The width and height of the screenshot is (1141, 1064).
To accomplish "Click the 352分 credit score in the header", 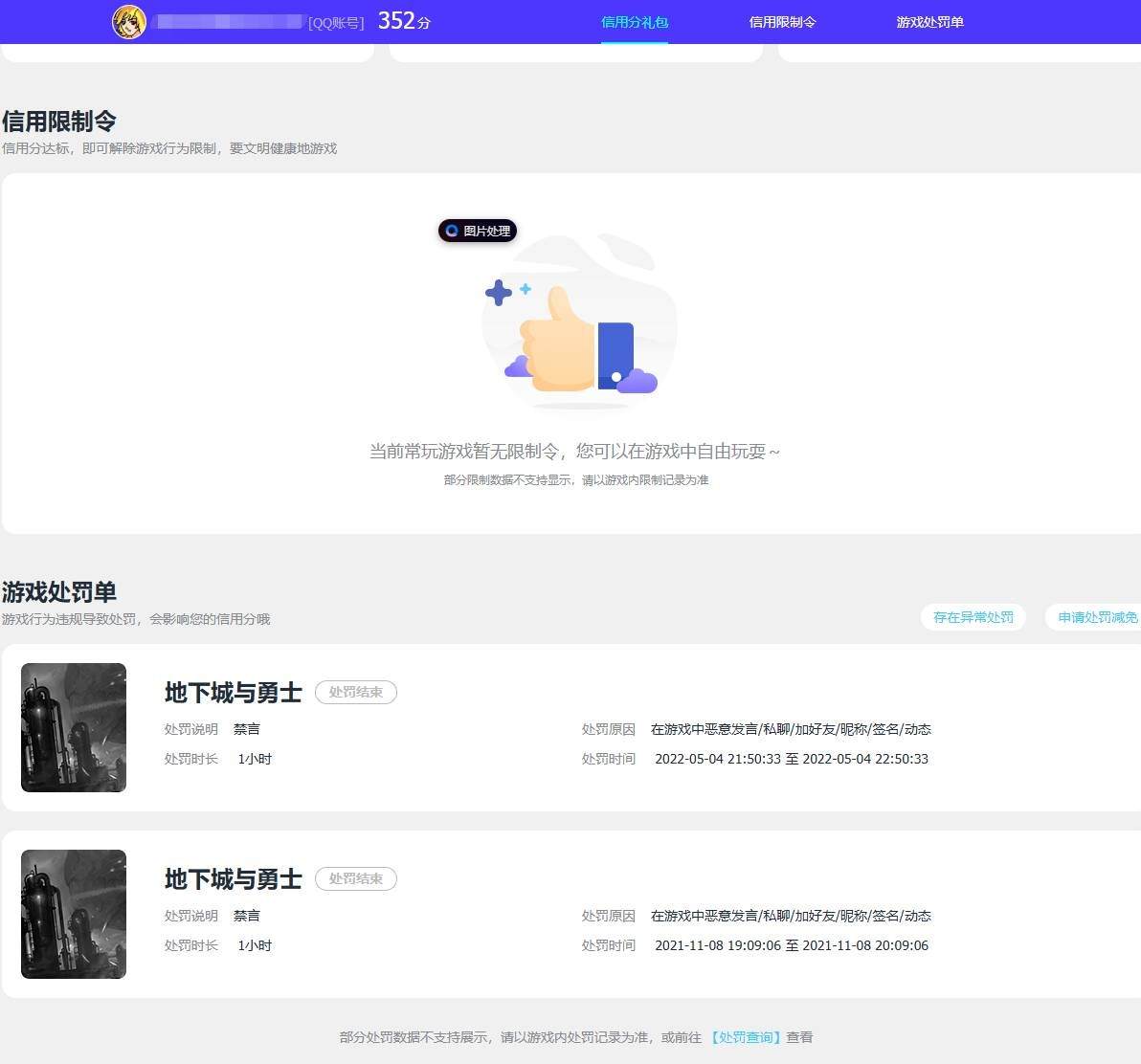I will 404,21.
